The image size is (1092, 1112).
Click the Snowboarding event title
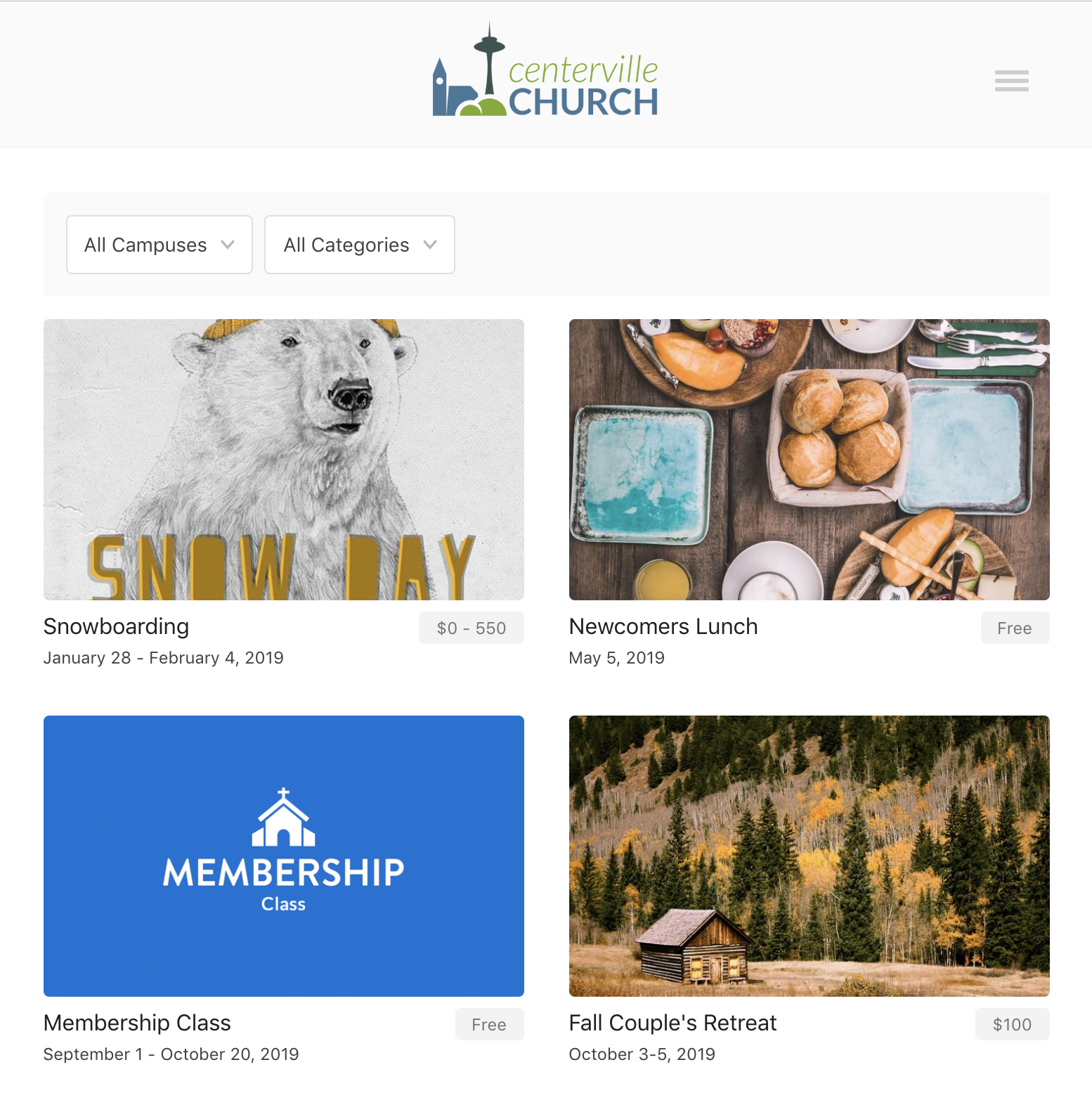[x=116, y=626]
